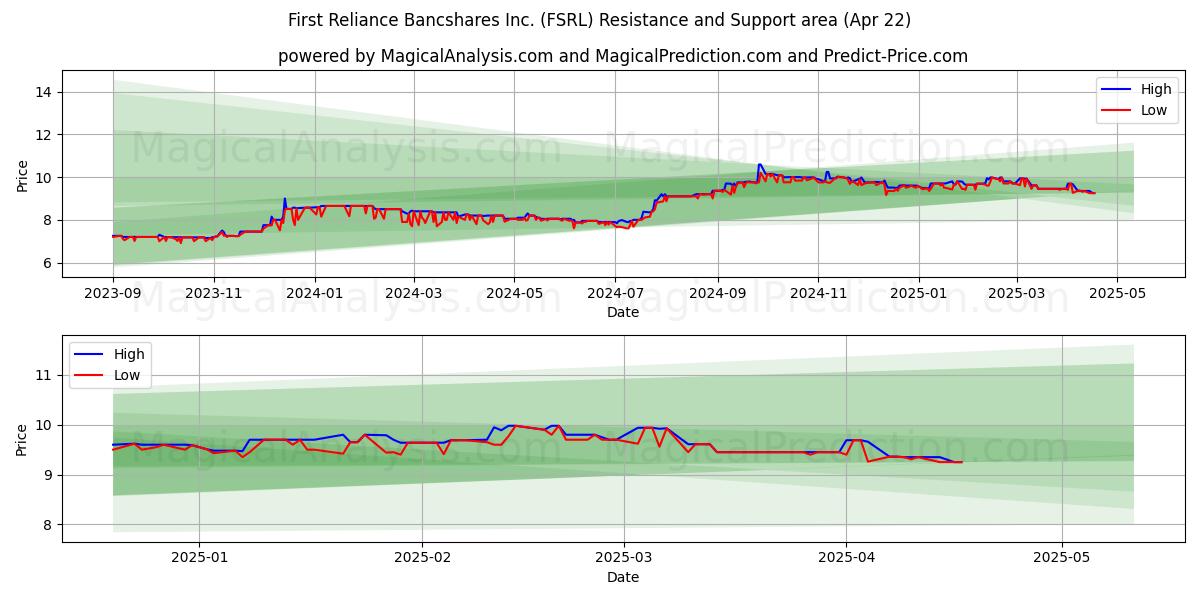Click the '2025-02' label on bottom chart axis
1200x600 pixels.
pos(422,558)
